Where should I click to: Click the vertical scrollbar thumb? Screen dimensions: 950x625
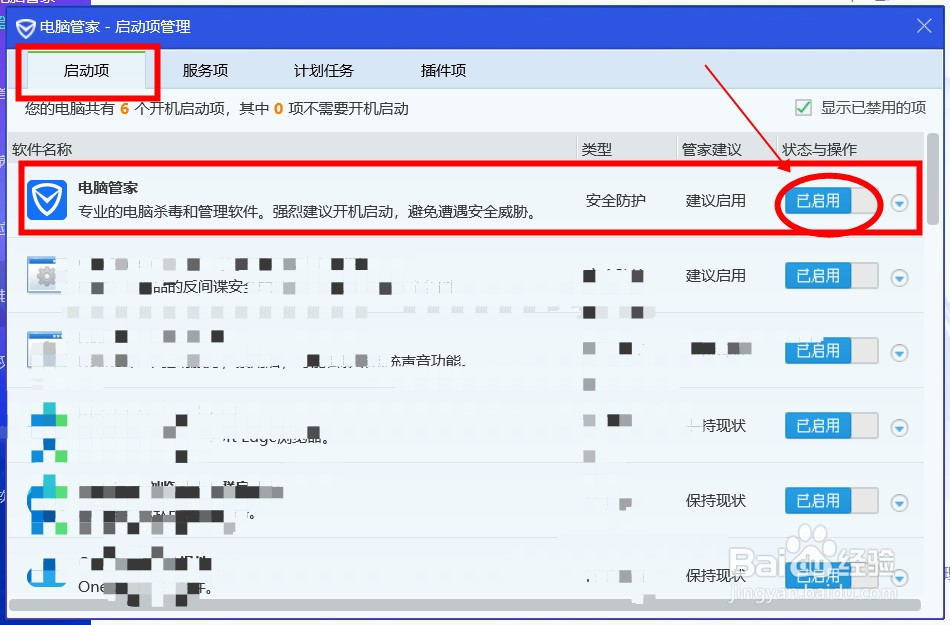coord(933,178)
